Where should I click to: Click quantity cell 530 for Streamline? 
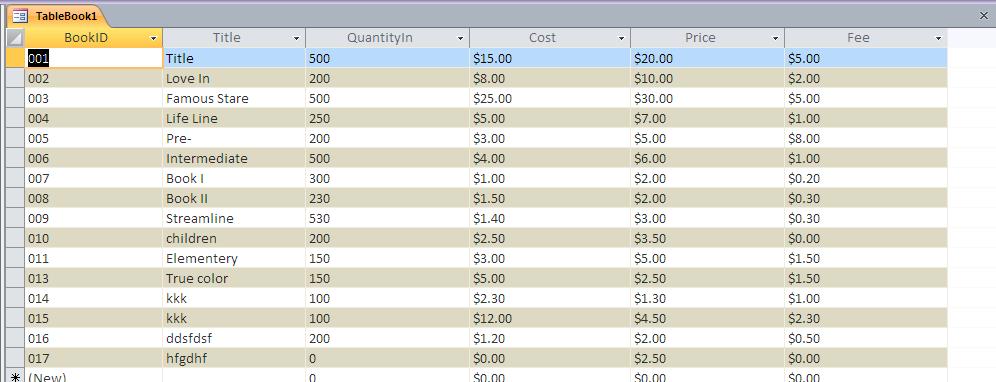(x=387, y=219)
